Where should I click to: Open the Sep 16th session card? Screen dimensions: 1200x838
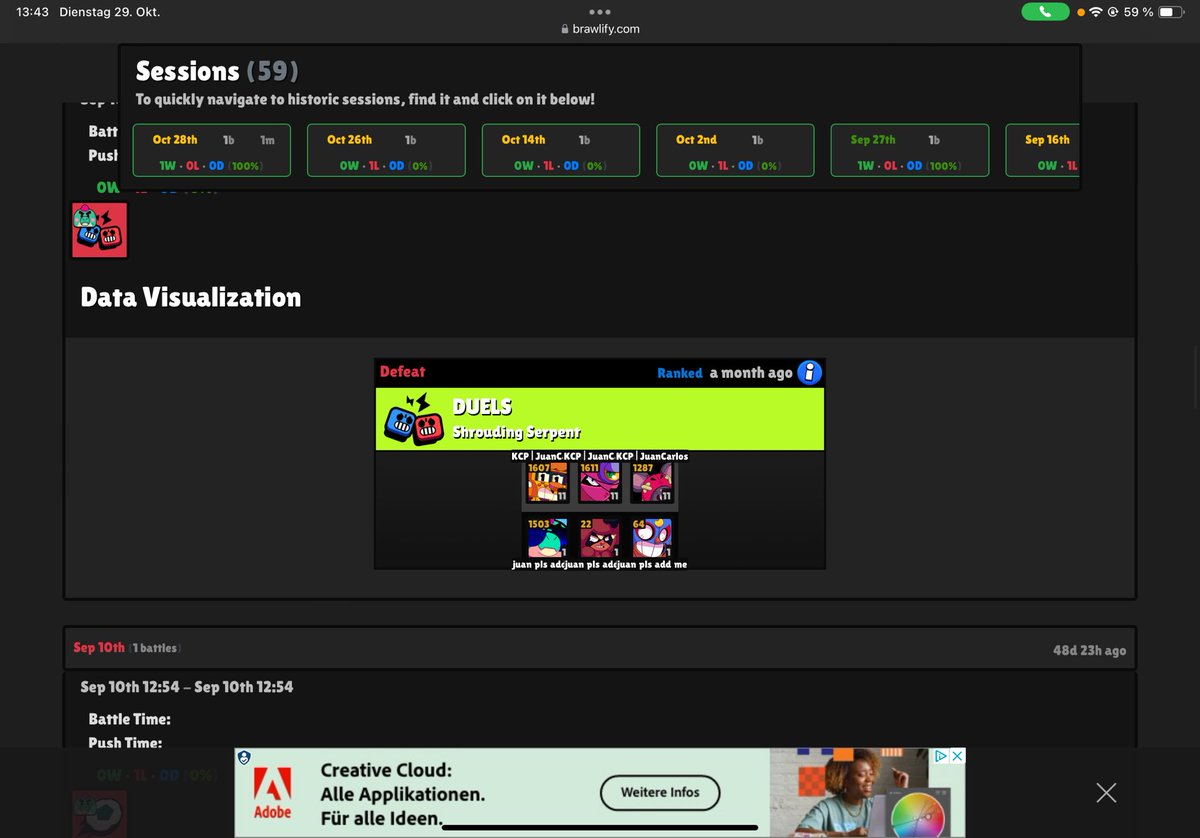click(x=1042, y=151)
